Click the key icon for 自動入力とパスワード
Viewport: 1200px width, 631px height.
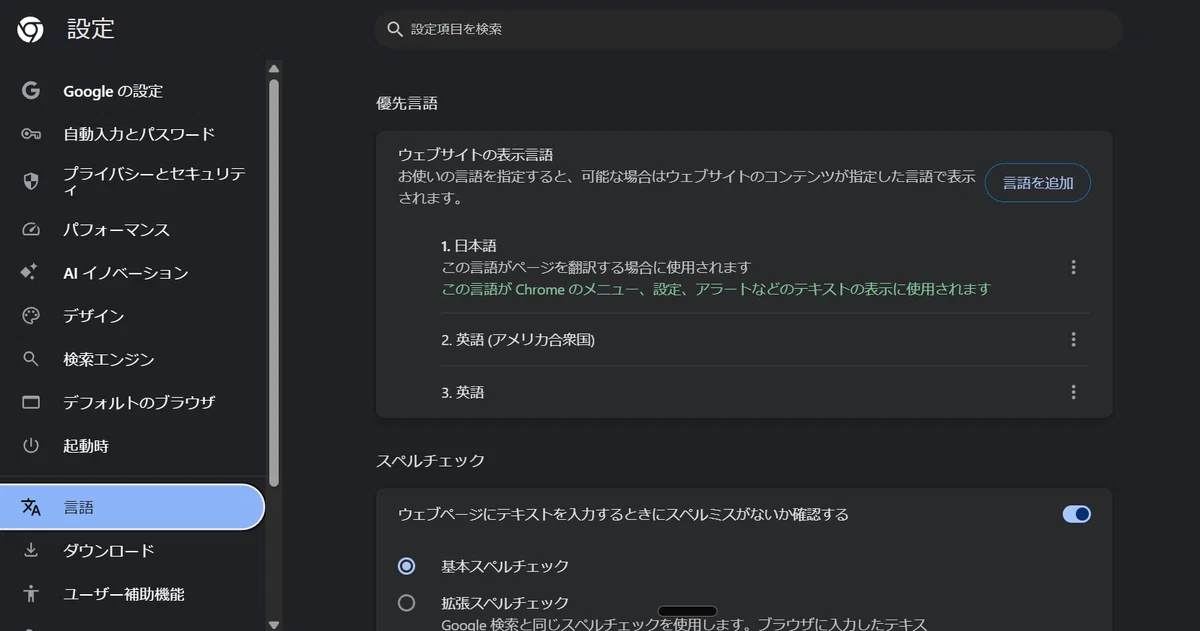[x=31, y=134]
